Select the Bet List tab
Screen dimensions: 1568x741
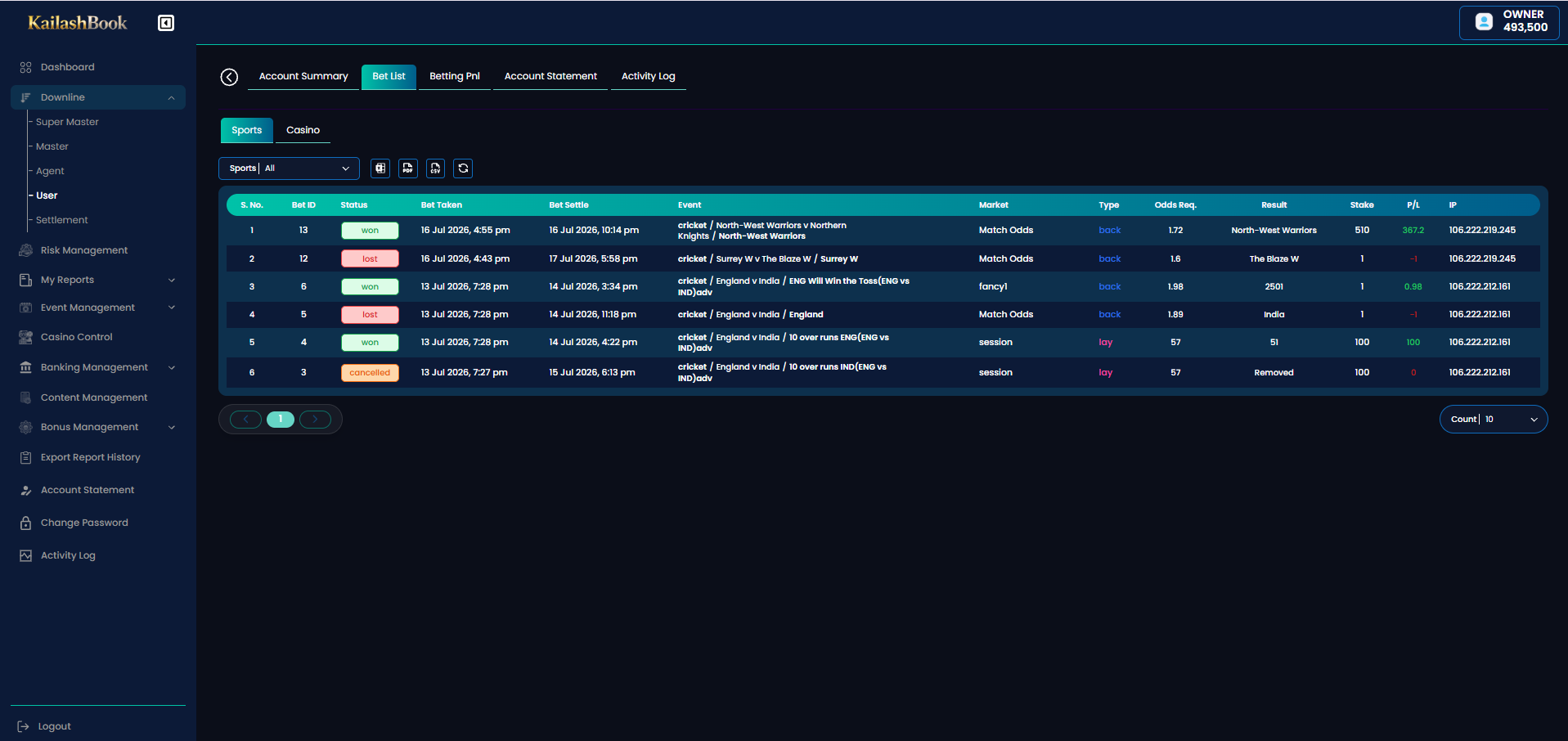point(389,76)
